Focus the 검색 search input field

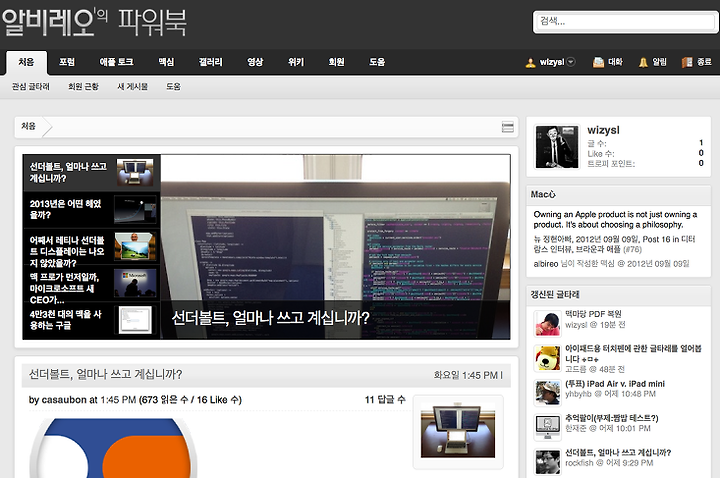point(626,21)
